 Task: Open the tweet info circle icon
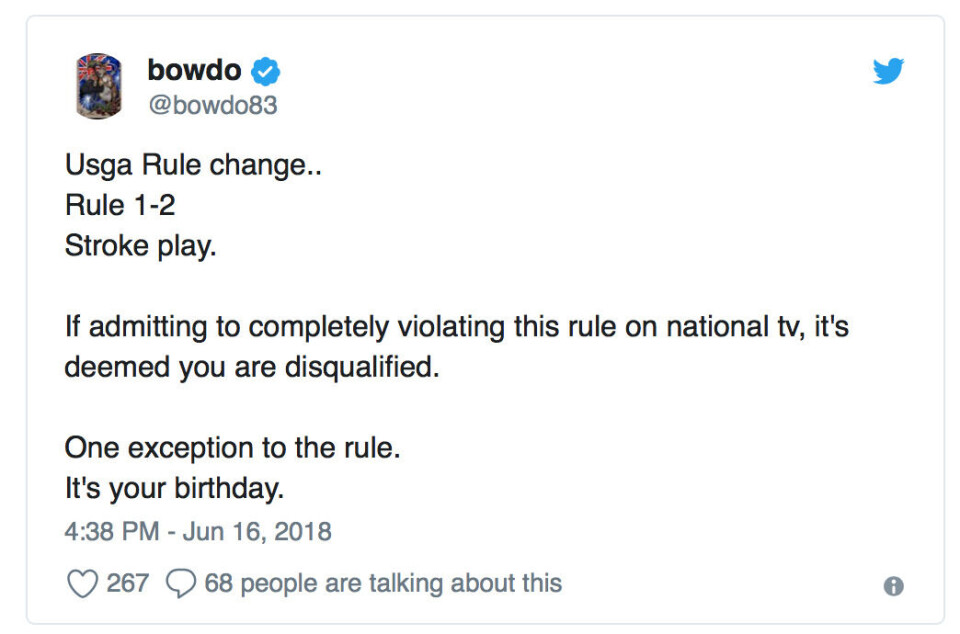pyautogui.click(x=893, y=586)
